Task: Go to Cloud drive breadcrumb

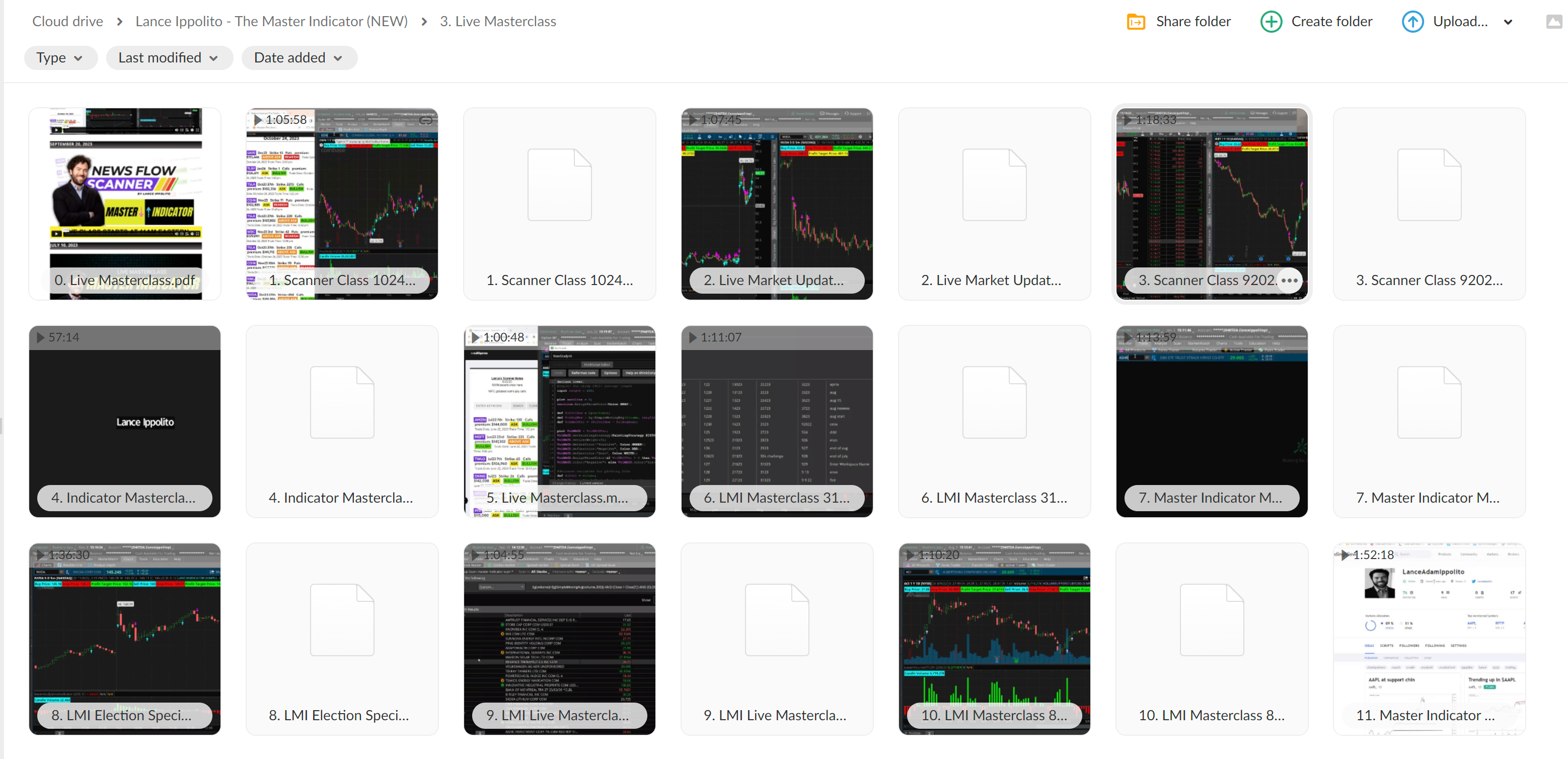Action: (67, 21)
